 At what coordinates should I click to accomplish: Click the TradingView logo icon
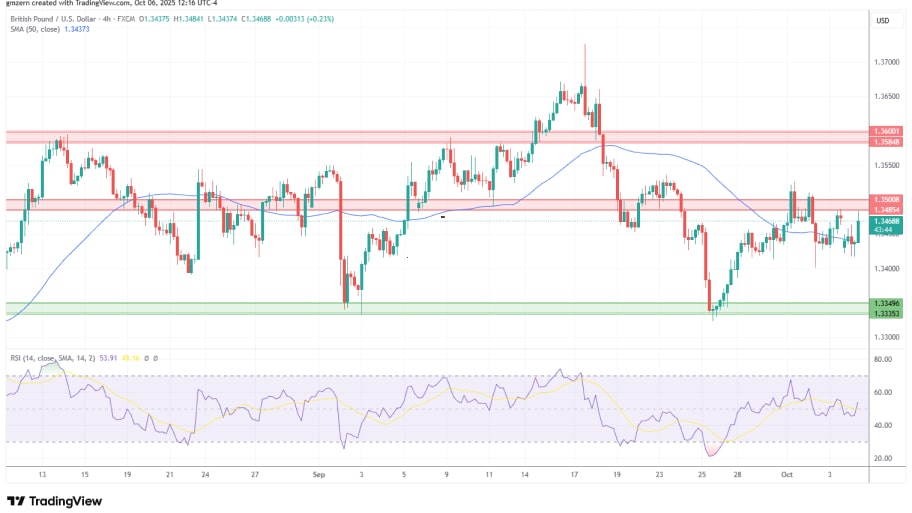(17, 501)
